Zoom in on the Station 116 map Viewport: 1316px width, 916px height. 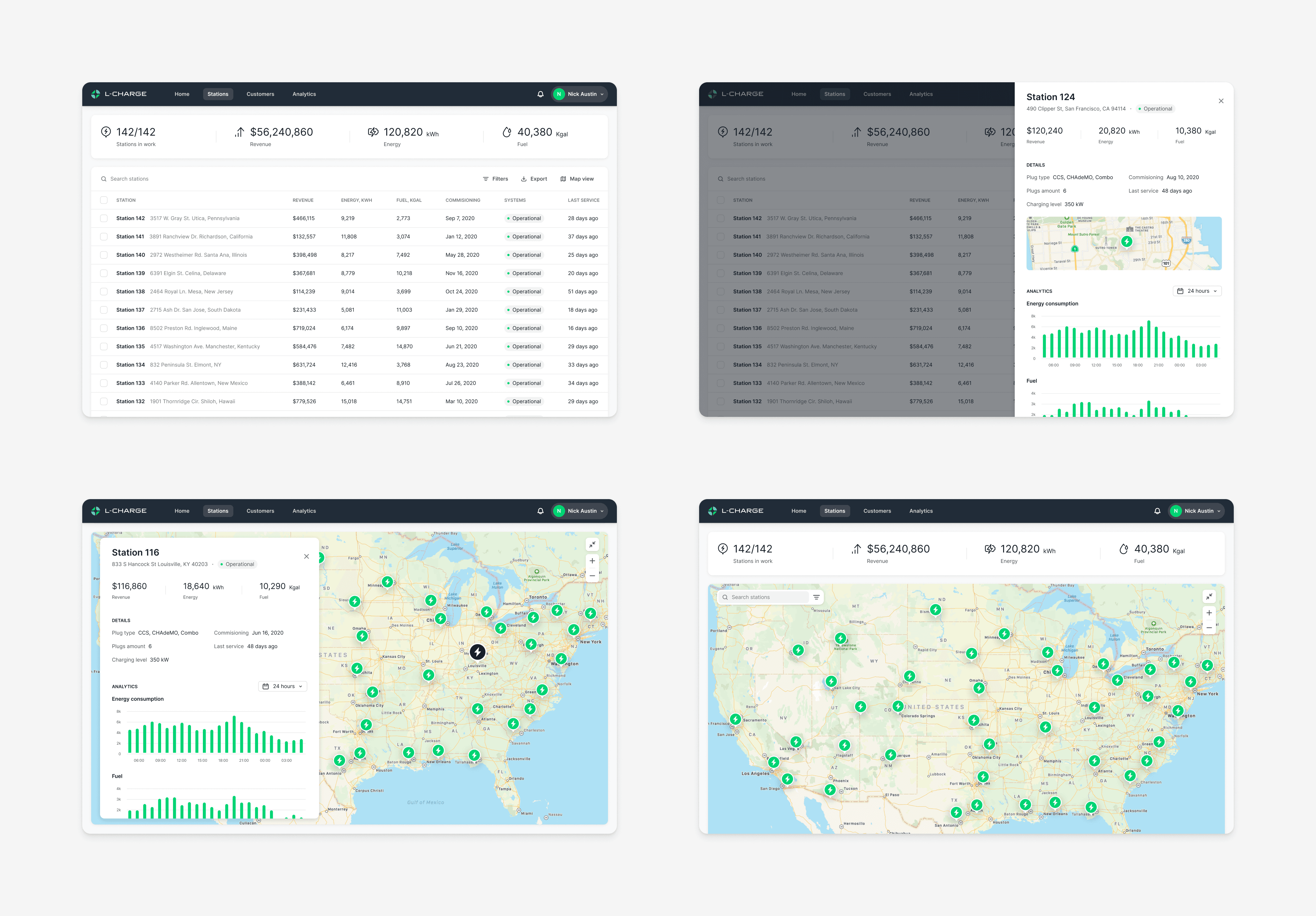[592, 561]
